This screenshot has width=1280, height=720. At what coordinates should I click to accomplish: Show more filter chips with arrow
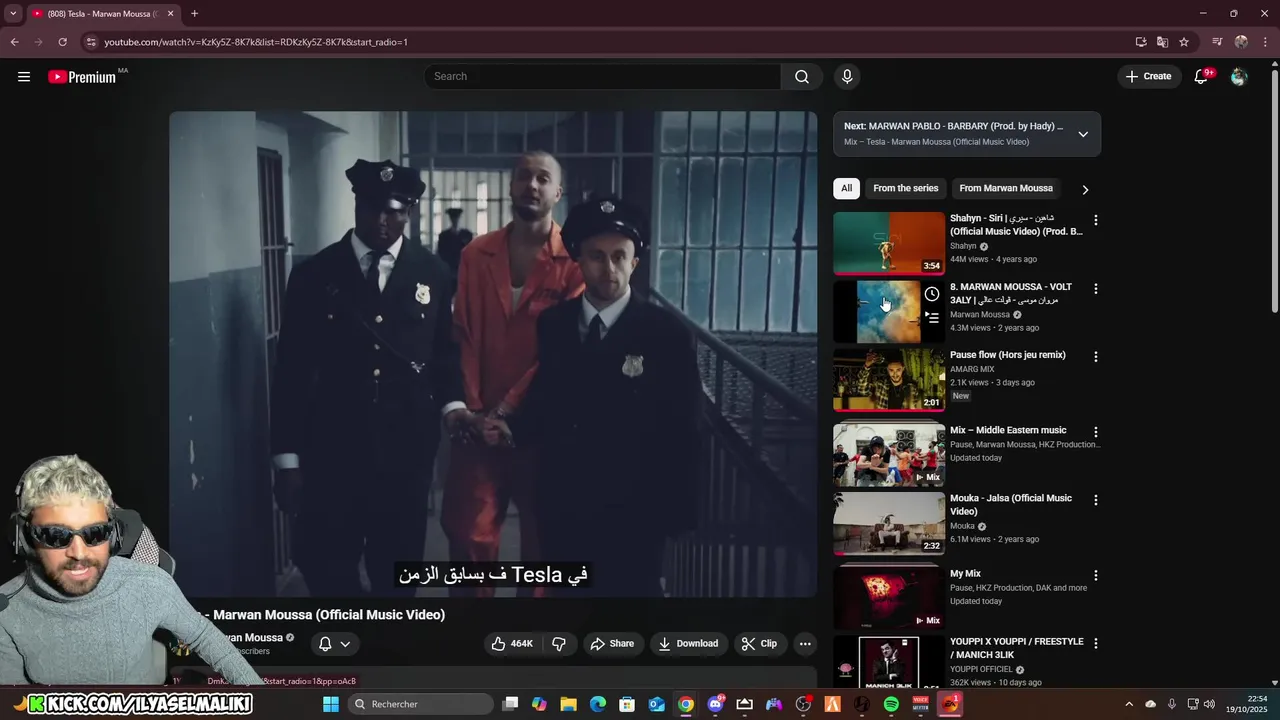[1085, 189]
